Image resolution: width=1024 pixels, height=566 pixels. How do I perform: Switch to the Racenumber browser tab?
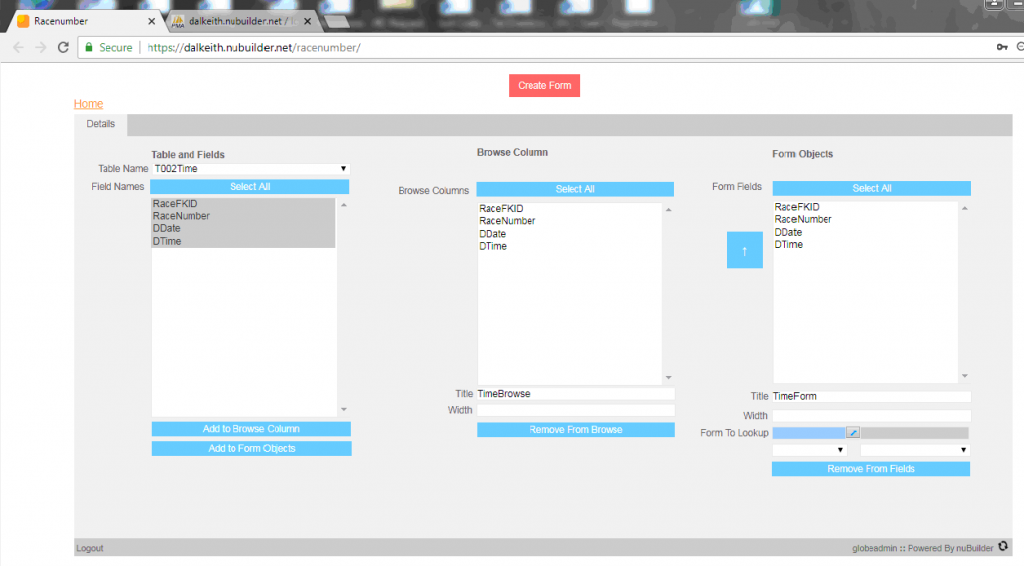85,22
